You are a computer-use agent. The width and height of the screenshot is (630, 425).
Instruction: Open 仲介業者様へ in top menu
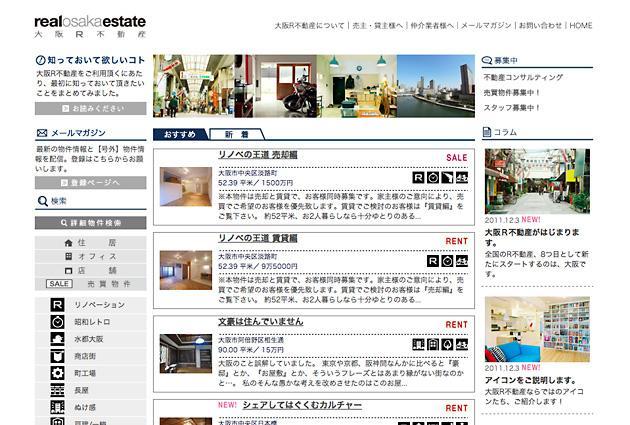[432, 26]
